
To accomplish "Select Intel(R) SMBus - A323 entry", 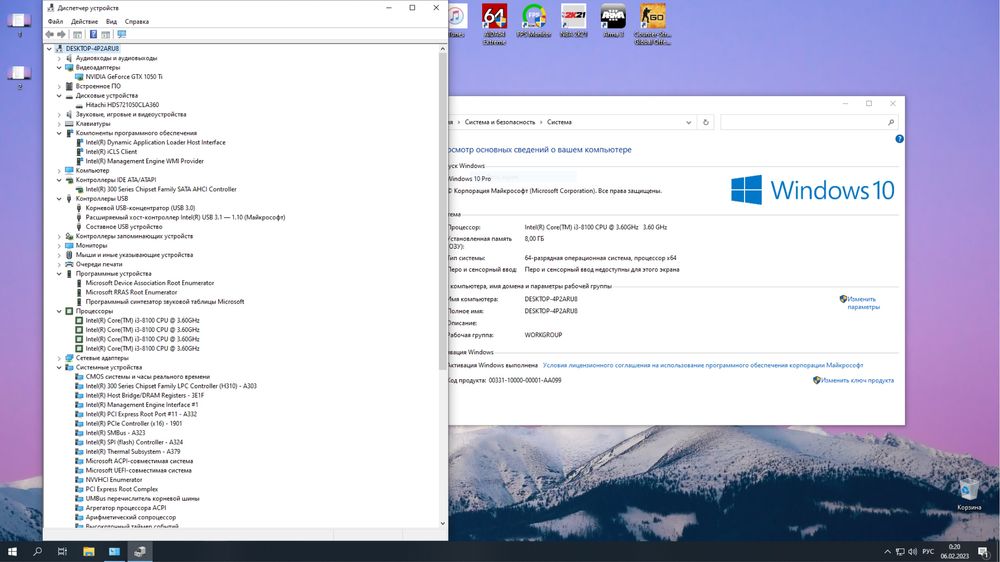I will click(115, 433).
